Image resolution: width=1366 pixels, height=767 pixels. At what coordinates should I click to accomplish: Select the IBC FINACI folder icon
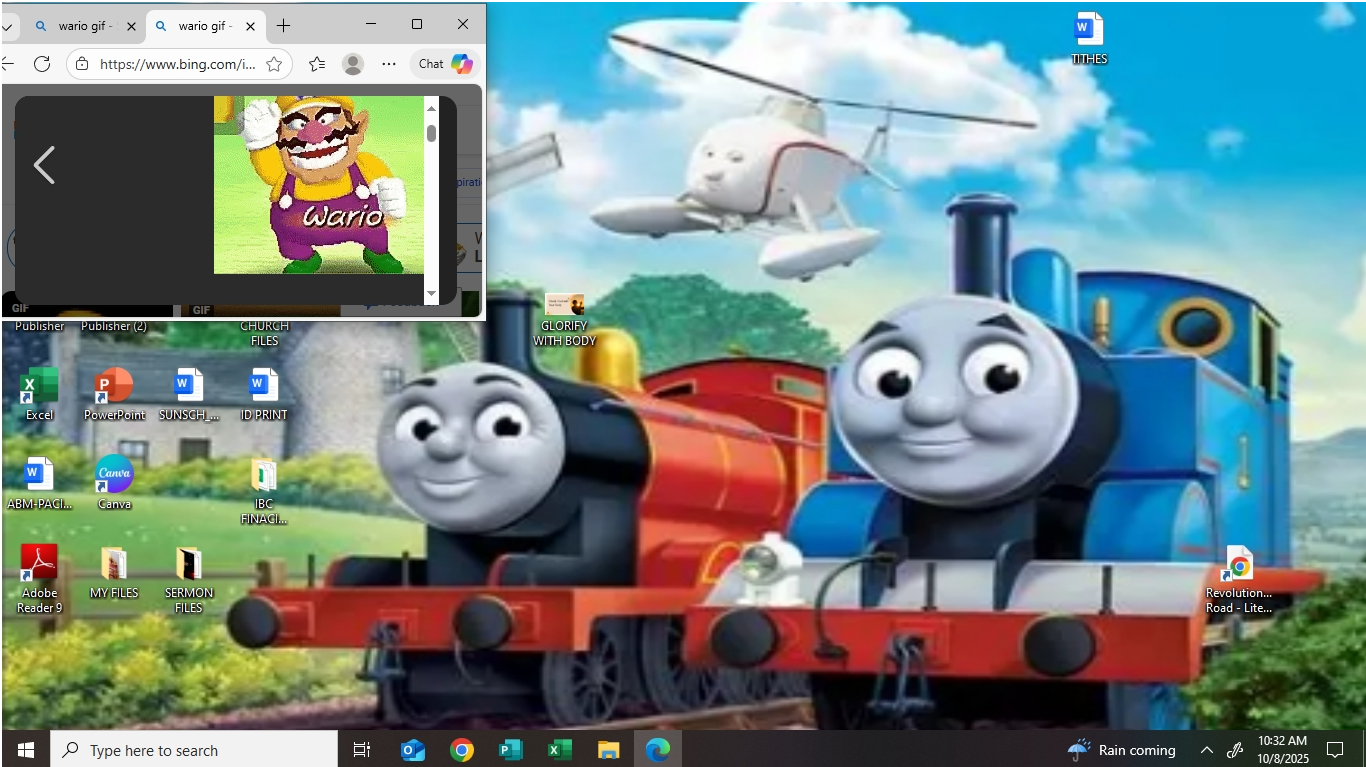point(264,491)
